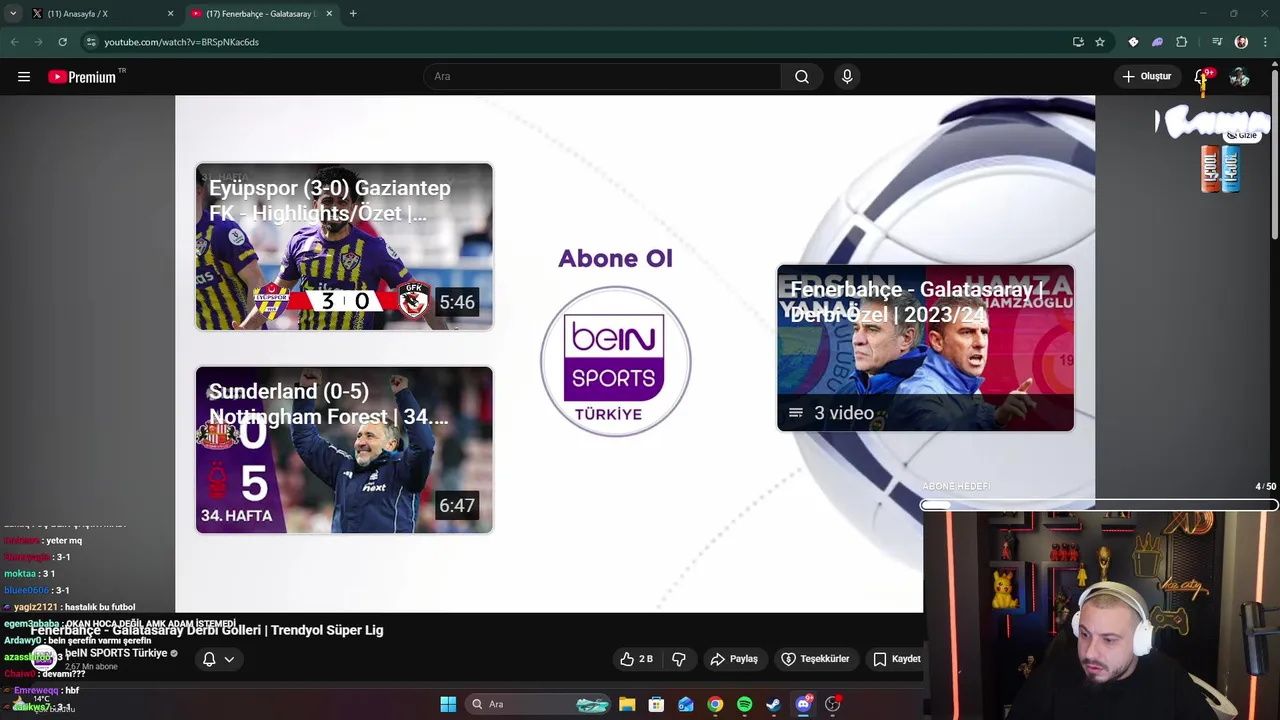
Task: Open the Chrome profile avatar
Action: (x=1241, y=42)
